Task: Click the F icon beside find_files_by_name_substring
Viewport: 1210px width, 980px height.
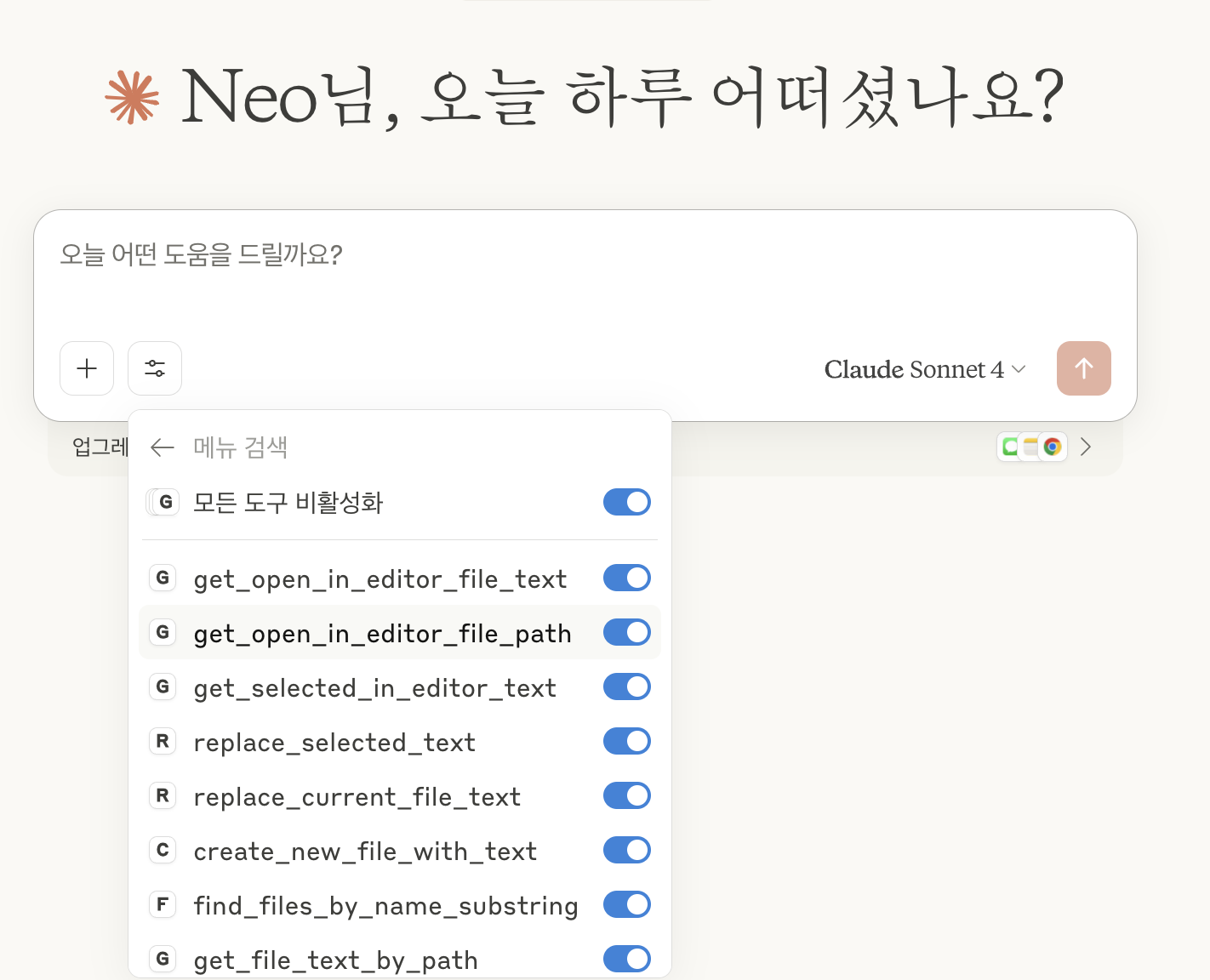Action: pyautogui.click(x=163, y=905)
